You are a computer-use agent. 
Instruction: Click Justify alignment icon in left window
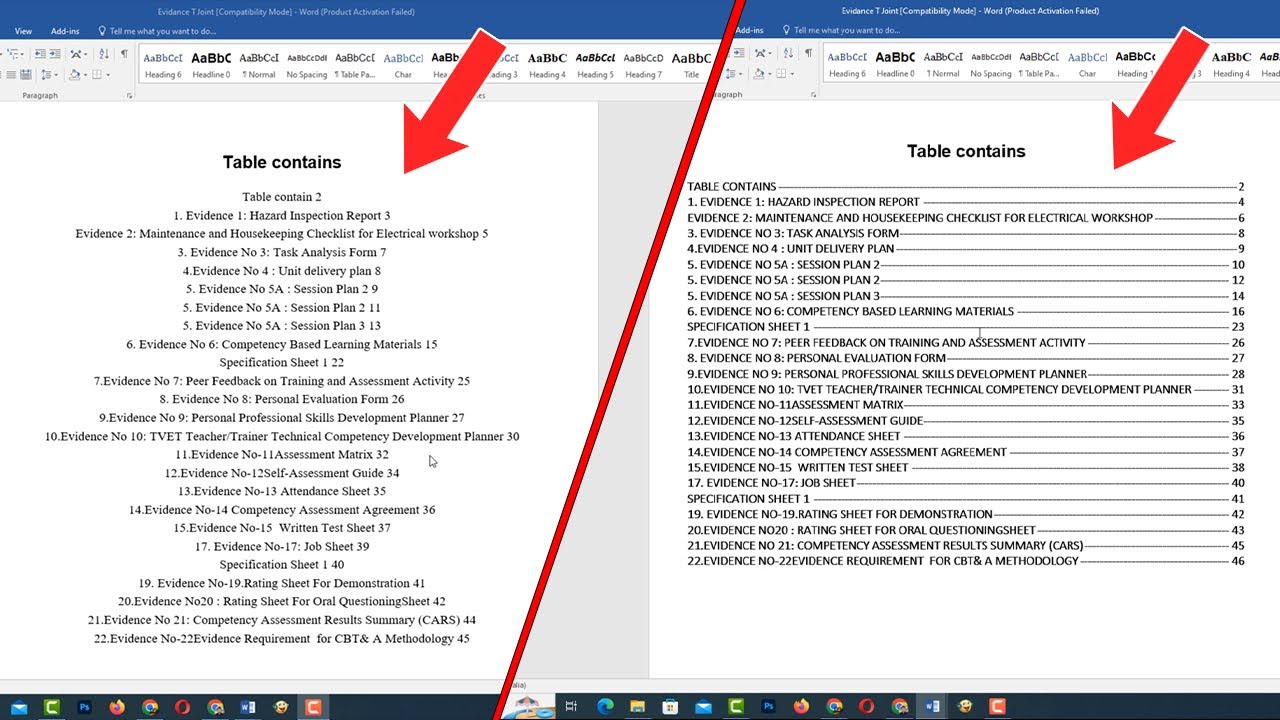11,75
